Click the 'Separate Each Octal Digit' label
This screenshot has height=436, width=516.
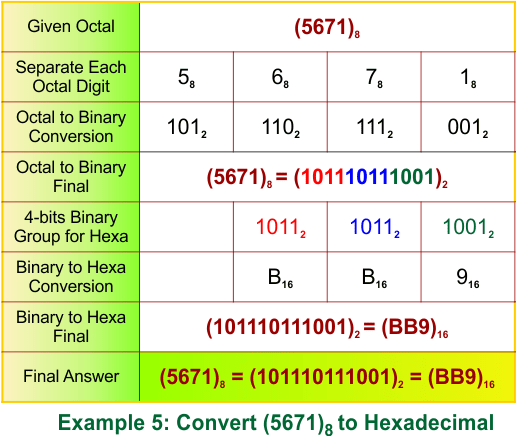pyautogui.click(x=71, y=77)
